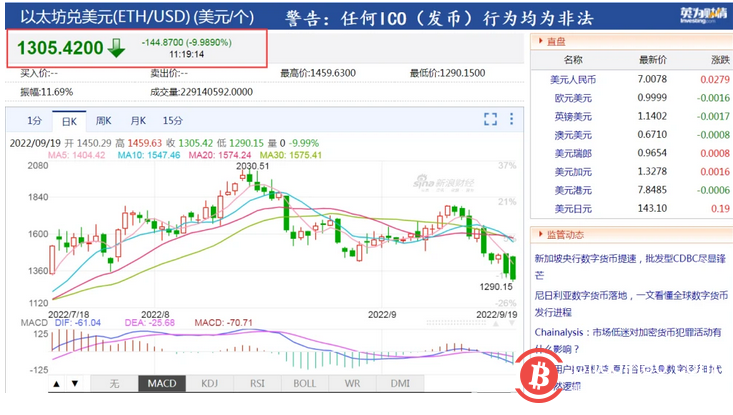The width and height of the screenshot is (733, 415).
Task: Open the 英镑美元 quote link
Action: [x=573, y=116]
